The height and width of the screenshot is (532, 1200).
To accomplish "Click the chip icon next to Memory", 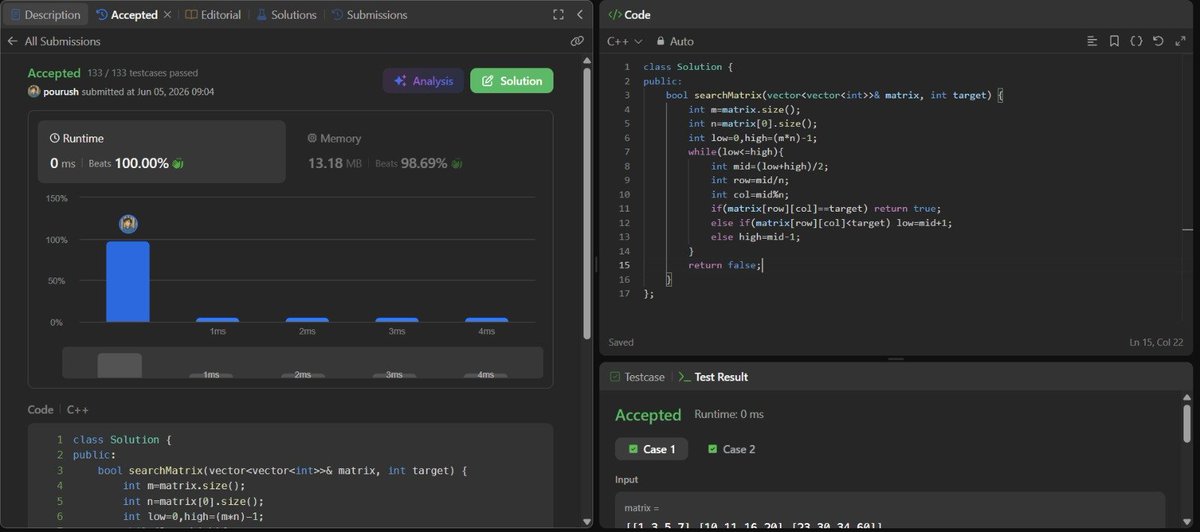I will click(312, 139).
